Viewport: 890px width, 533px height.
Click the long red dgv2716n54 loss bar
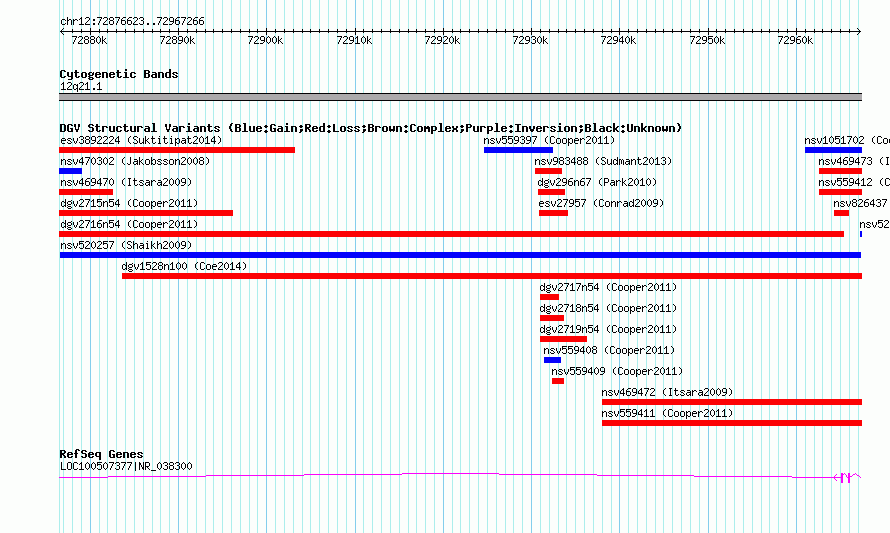tap(451, 234)
